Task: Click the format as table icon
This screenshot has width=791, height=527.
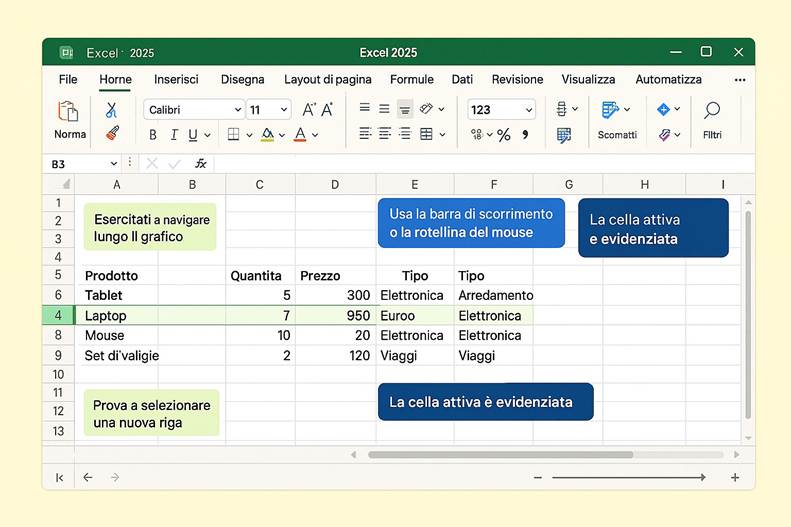Action: 563,135
